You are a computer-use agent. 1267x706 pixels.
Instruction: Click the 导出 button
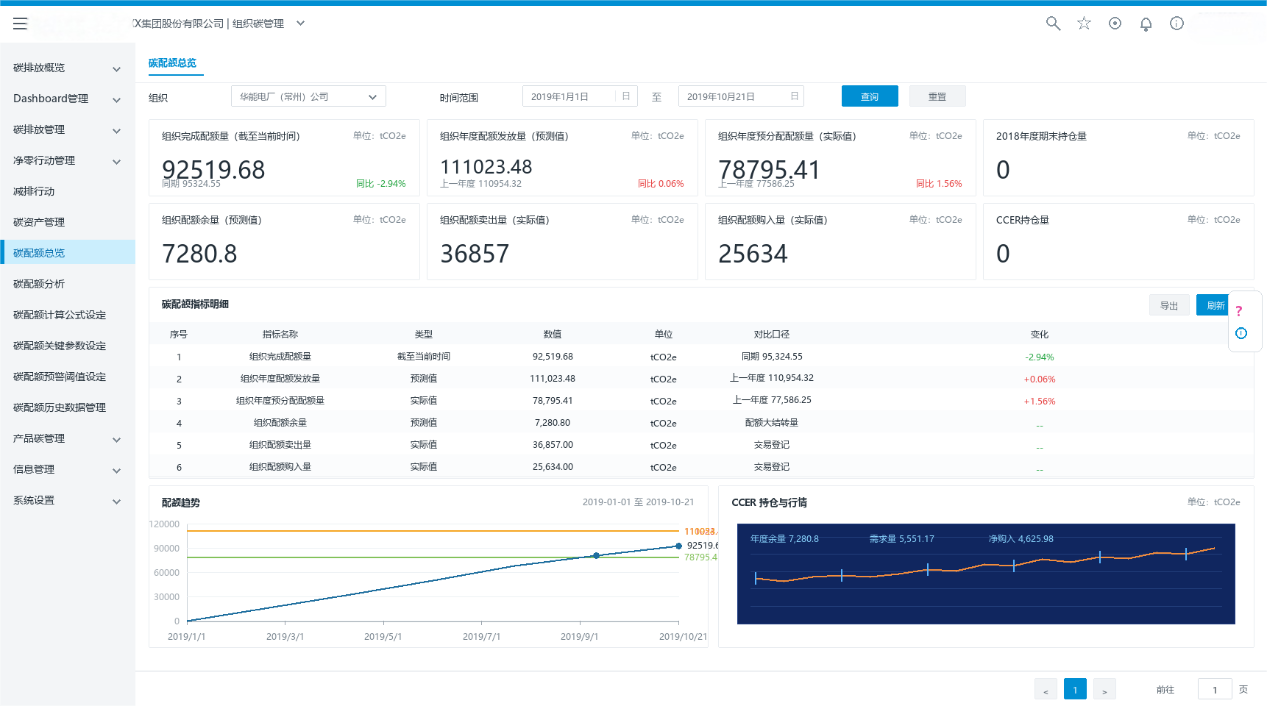tap(1169, 305)
